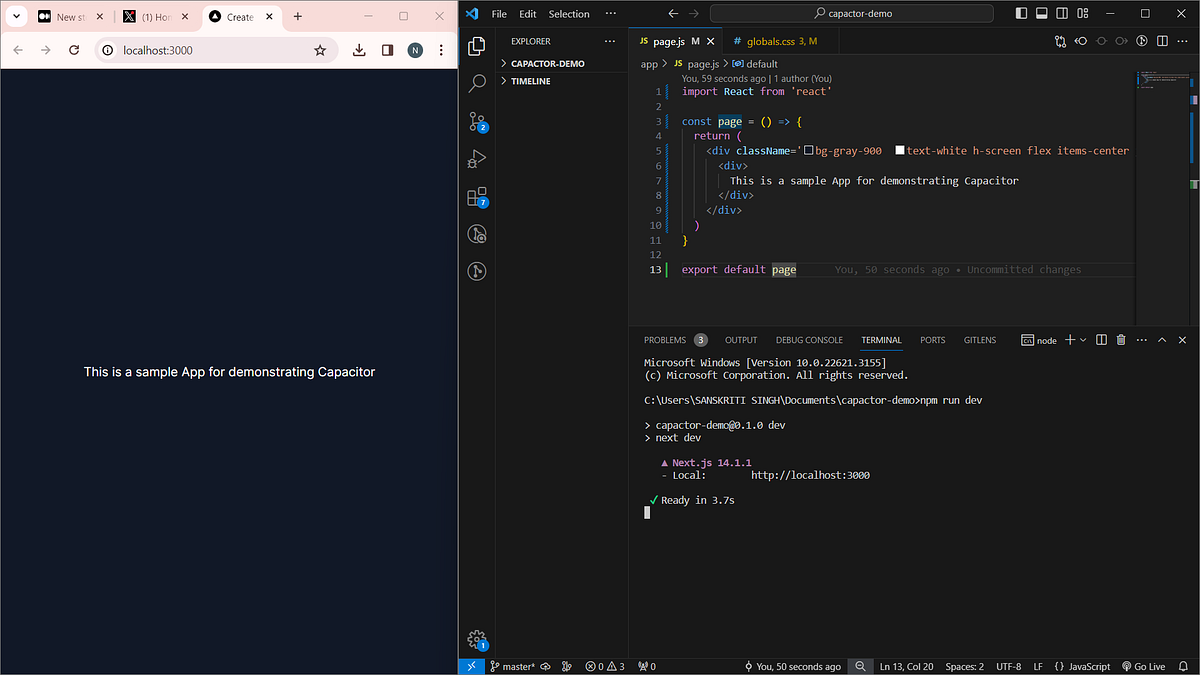Maximize the panel using the chevron icon
1200x675 pixels.
click(x=1161, y=340)
